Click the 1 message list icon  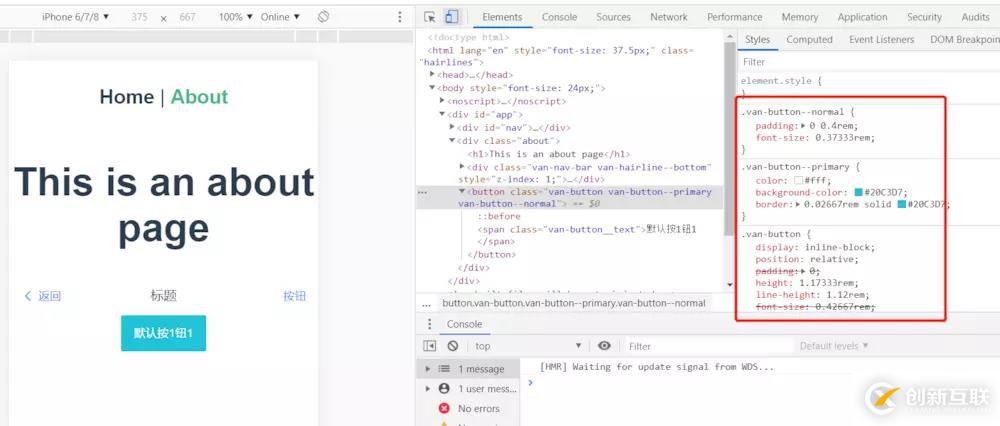(444, 369)
